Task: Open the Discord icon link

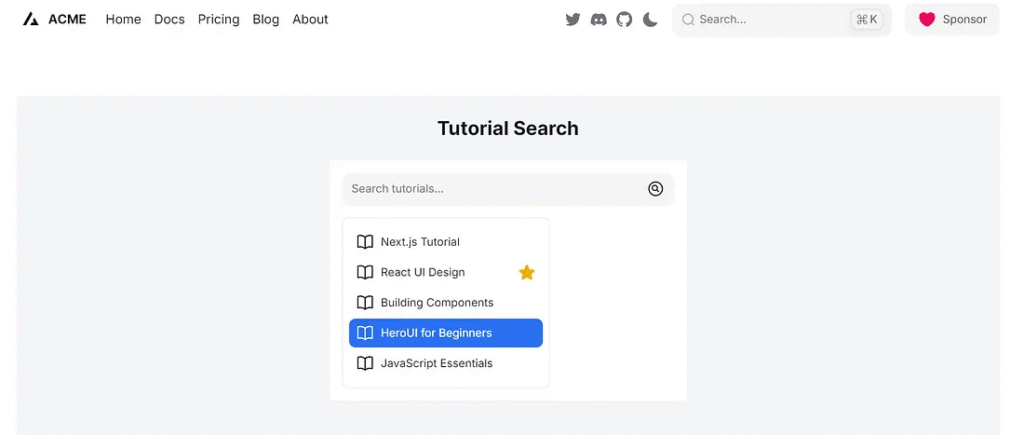Action: [599, 19]
